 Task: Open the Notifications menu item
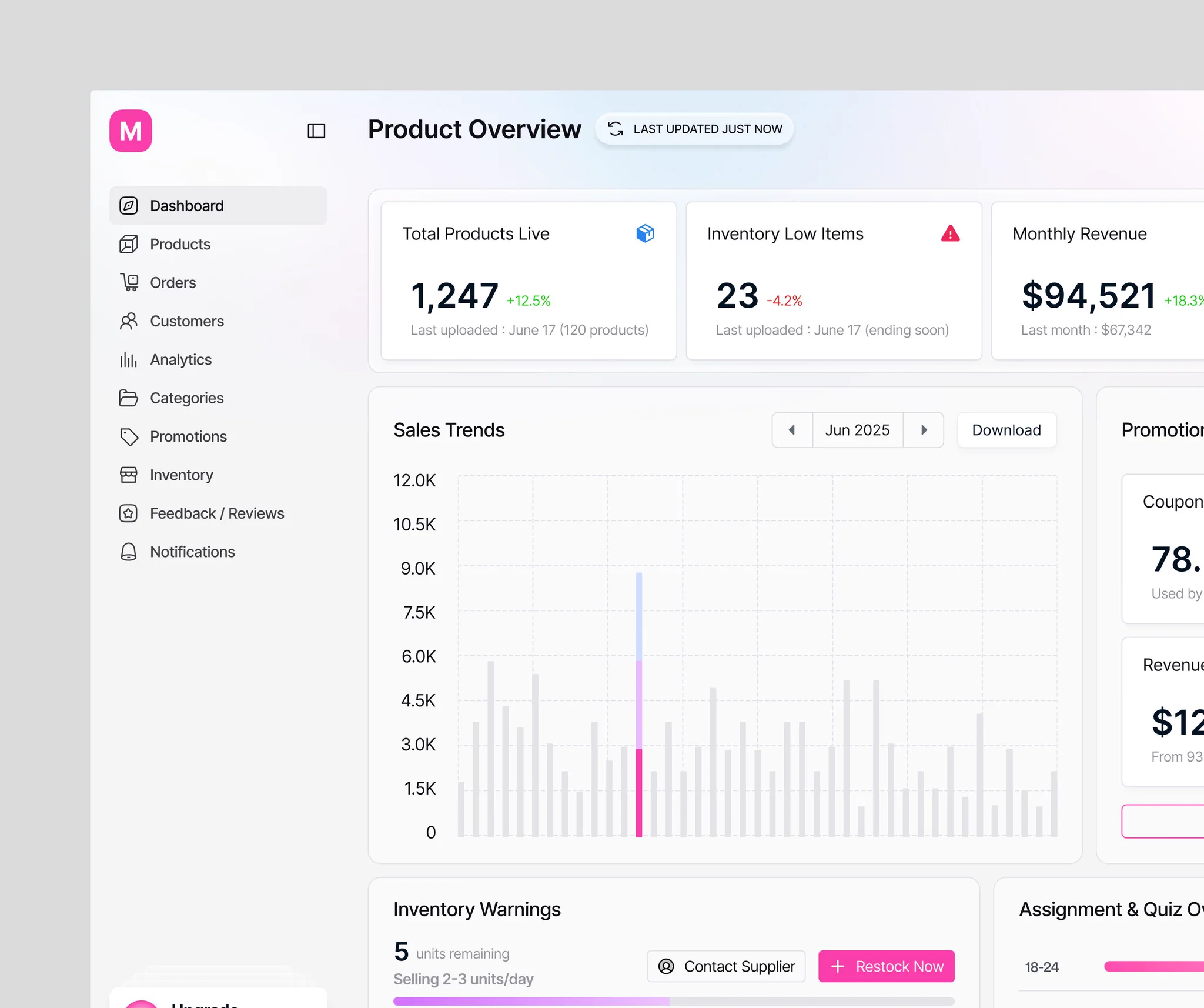click(218, 552)
